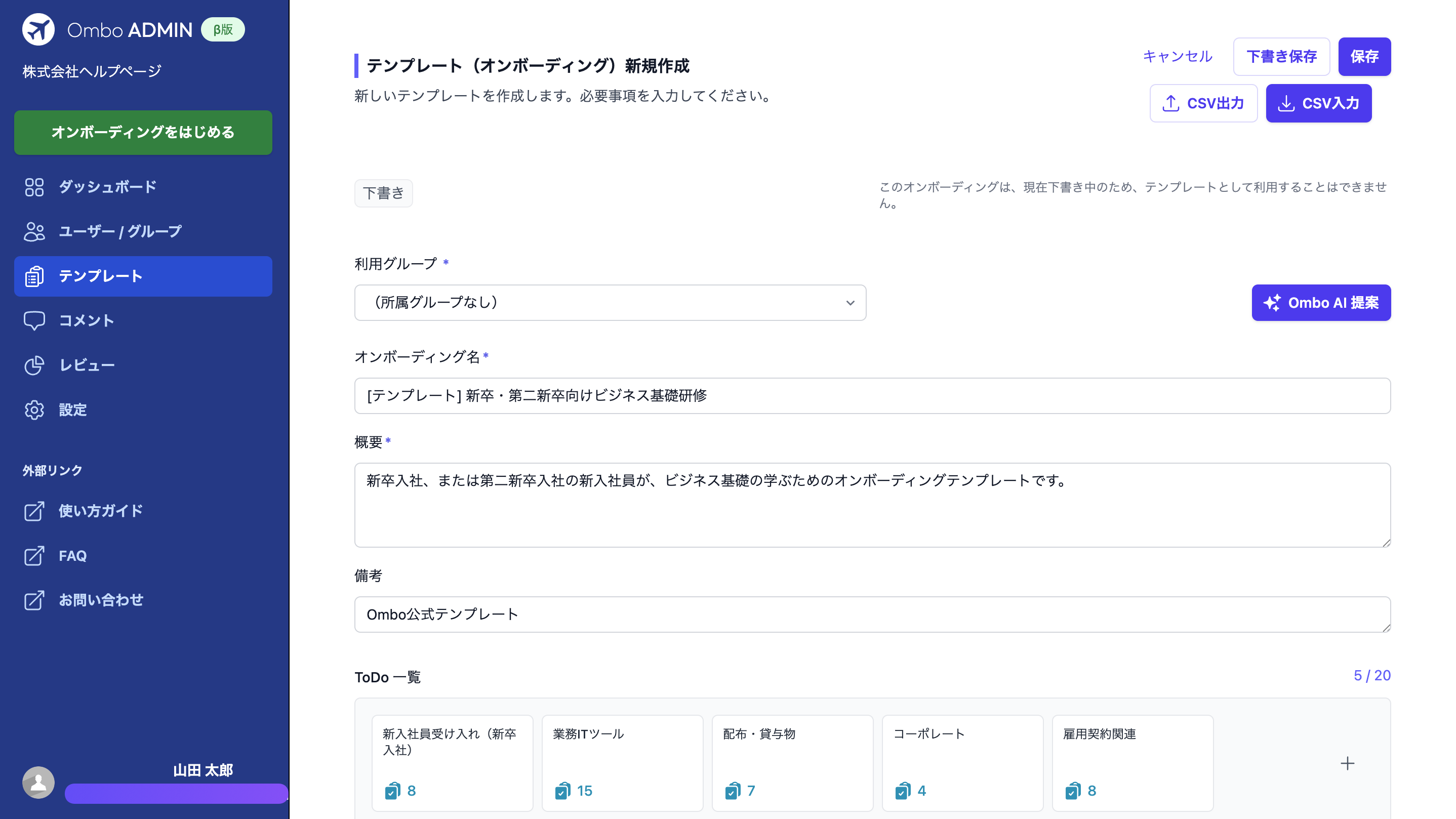Focus the オンボーディング名 input field
The image size is (1456, 819).
(x=872, y=396)
